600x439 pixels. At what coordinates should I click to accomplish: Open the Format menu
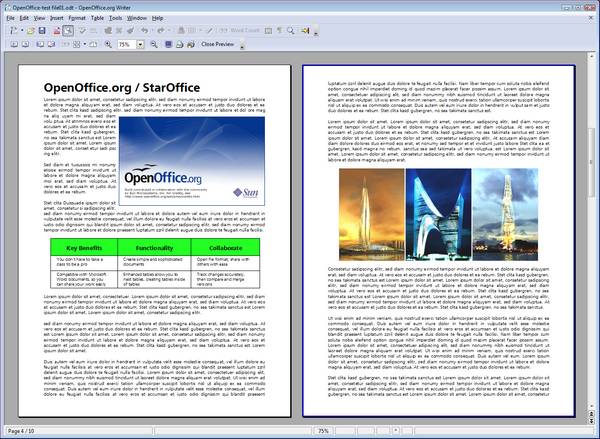(x=77, y=18)
